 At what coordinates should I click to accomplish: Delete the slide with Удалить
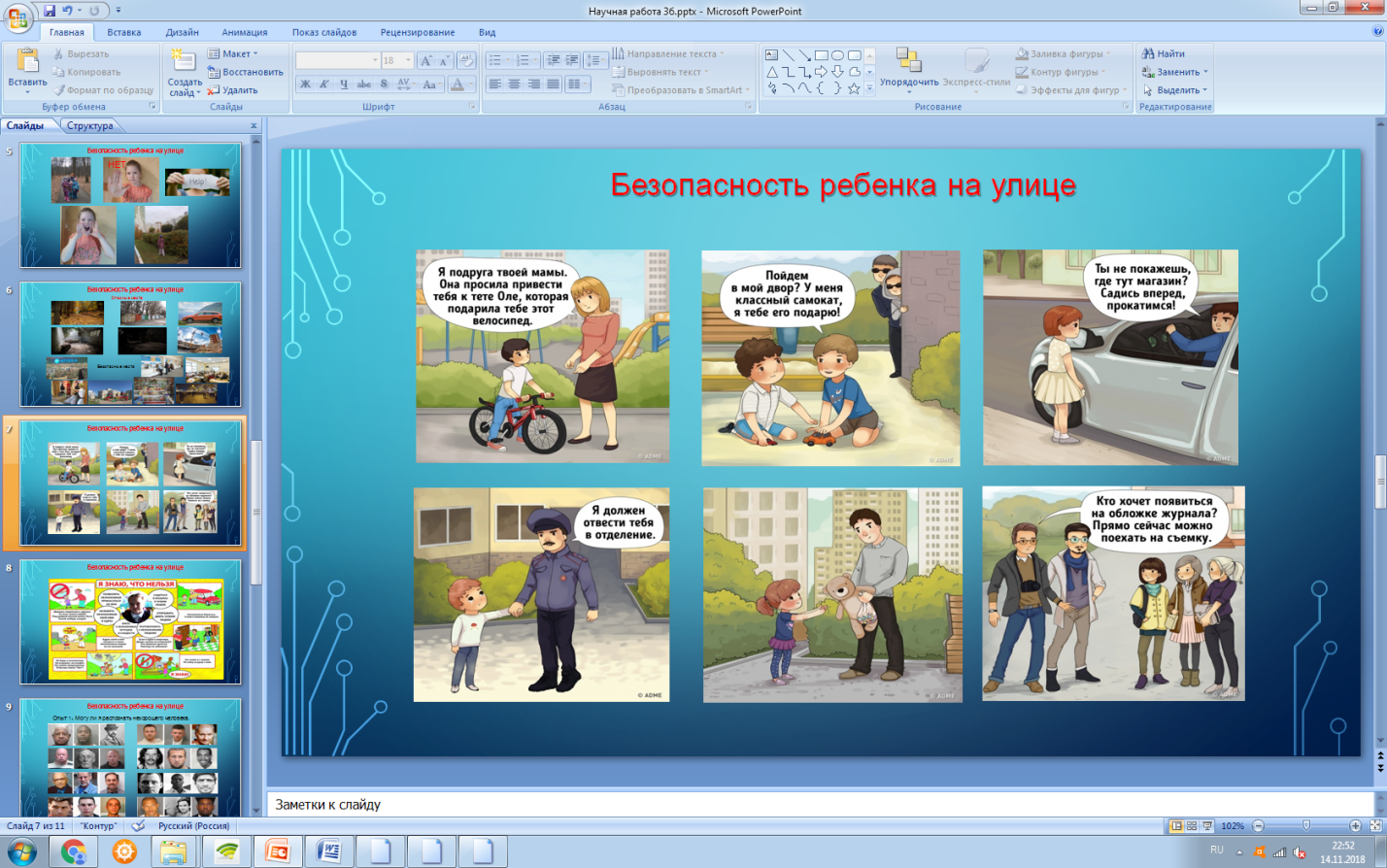point(232,90)
